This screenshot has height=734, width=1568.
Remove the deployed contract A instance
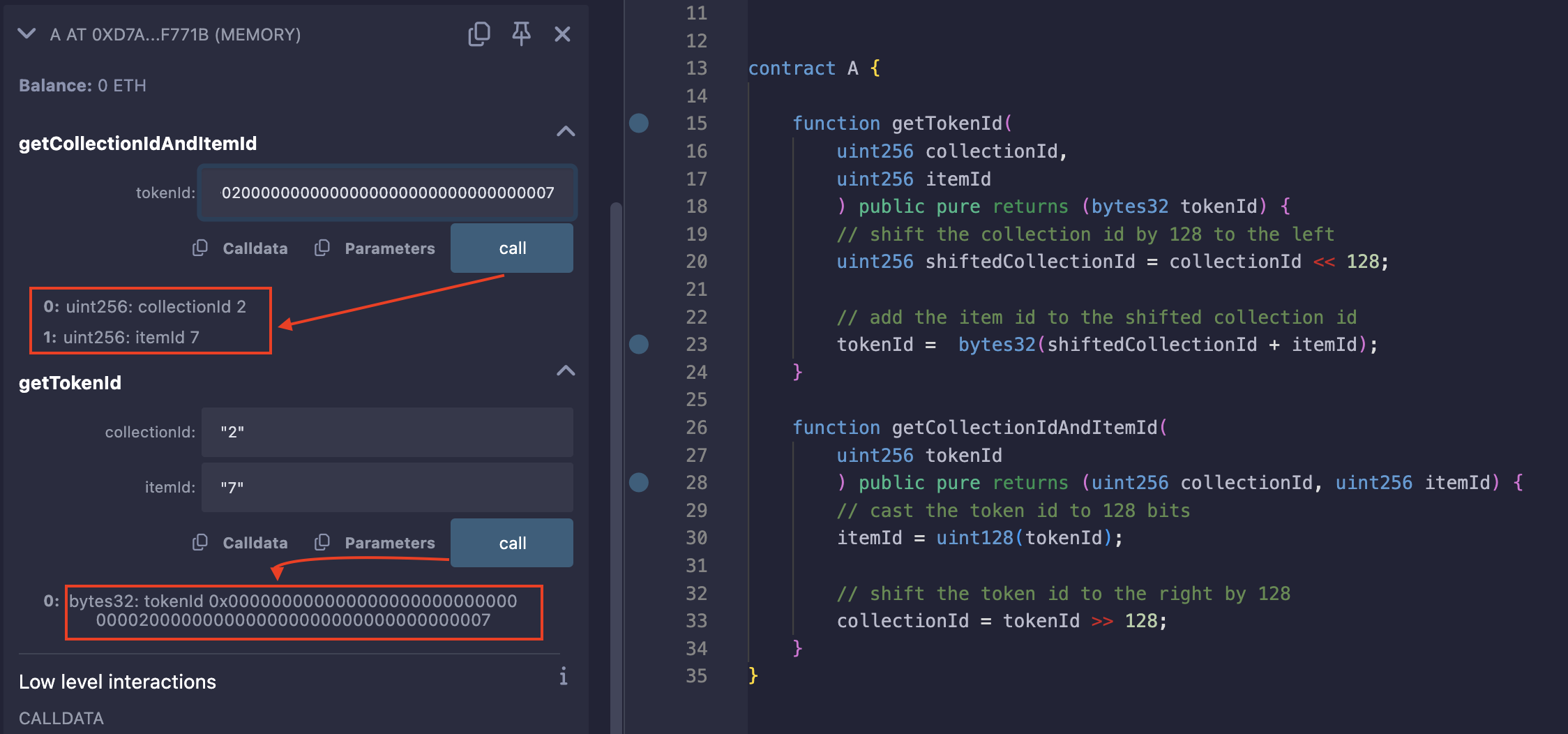click(x=563, y=33)
